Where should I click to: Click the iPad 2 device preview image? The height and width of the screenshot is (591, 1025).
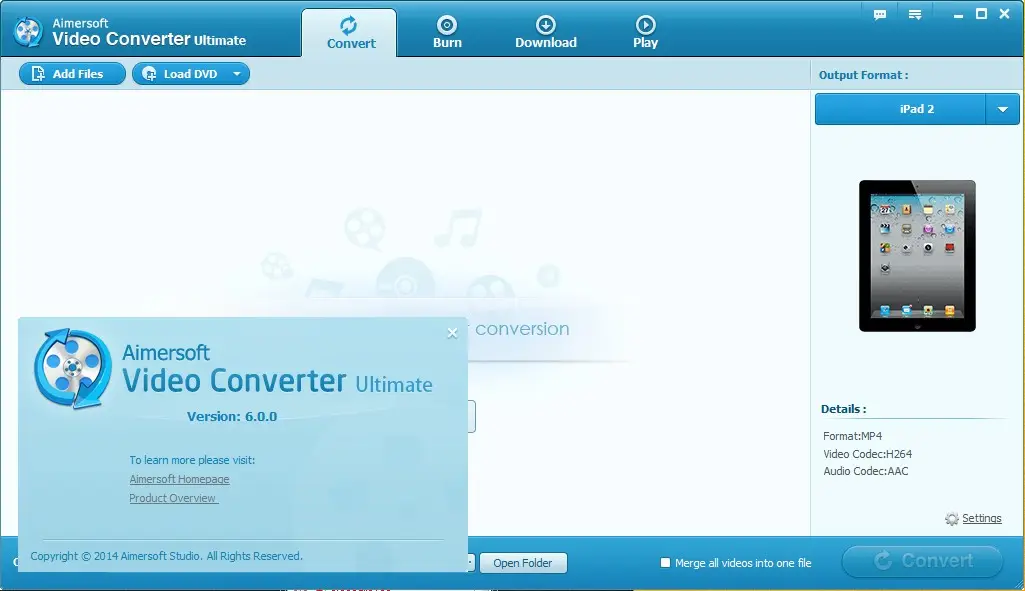[917, 256]
